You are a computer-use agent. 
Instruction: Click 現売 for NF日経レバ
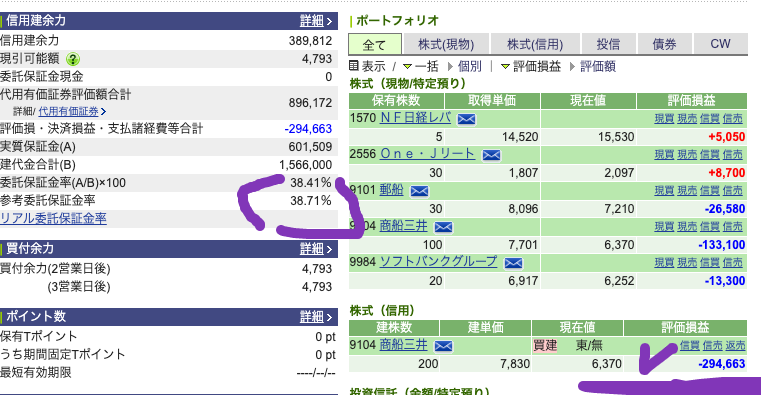pos(687,118)
